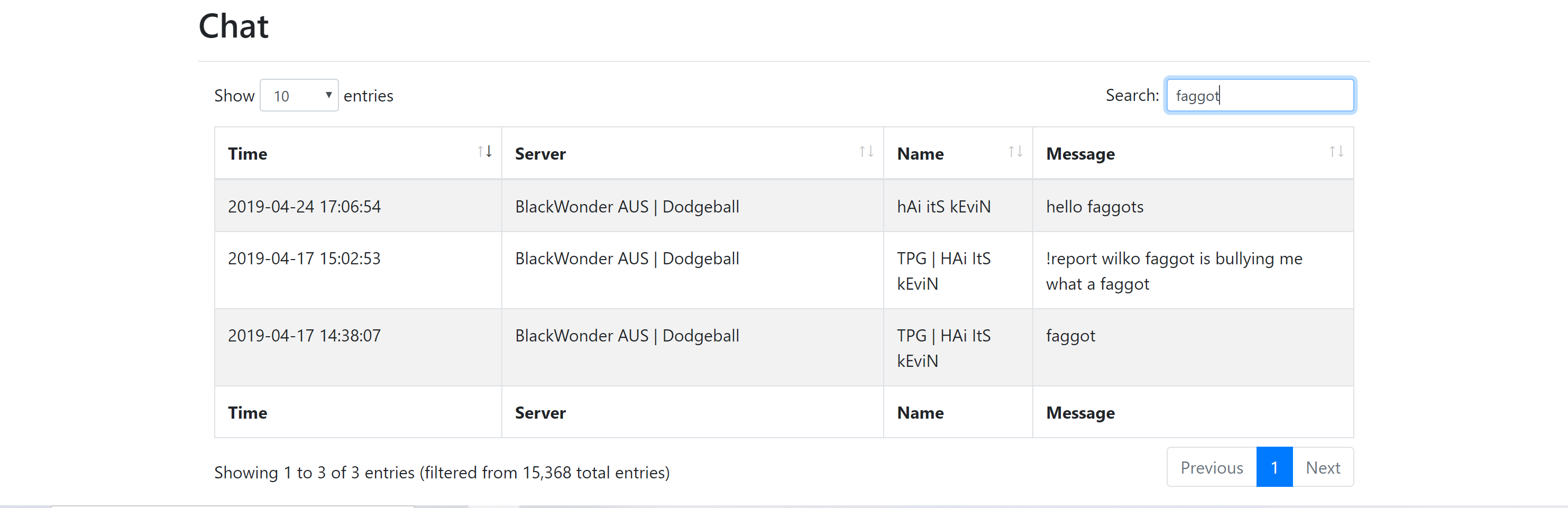Click the Message column header label
Viewport: 1568px width, 508px height.
(x=1080, y=154)
